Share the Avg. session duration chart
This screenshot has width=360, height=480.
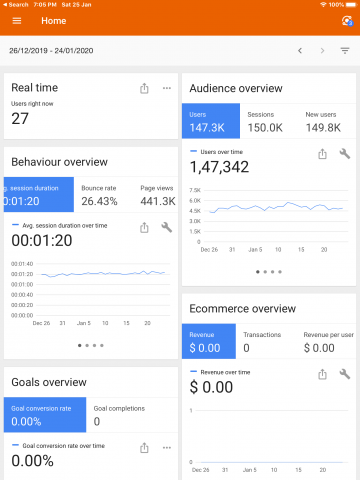144,228
